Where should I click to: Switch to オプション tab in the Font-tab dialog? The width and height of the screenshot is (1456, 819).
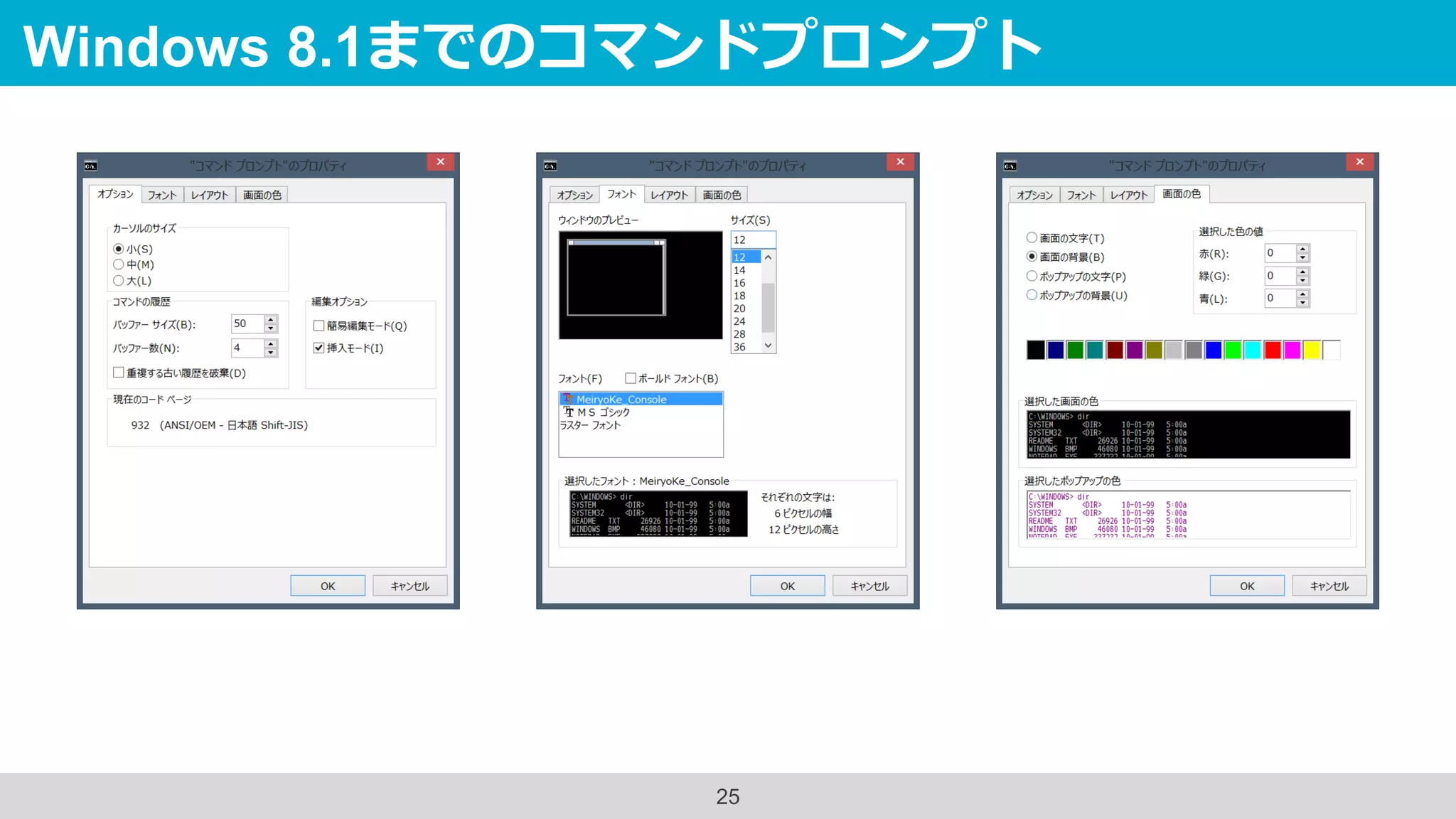[574, 195]
